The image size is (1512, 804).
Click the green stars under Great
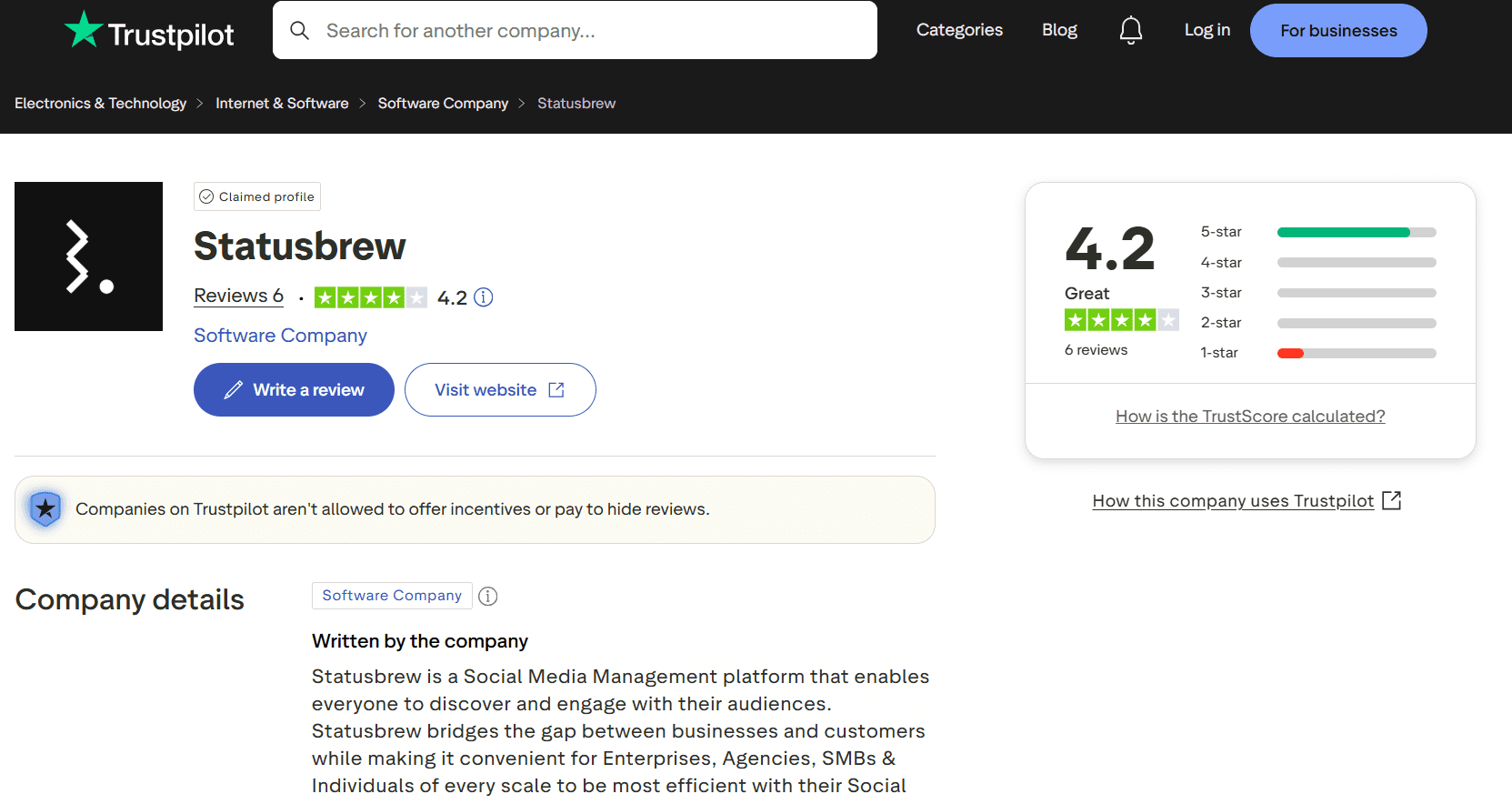click(x=1122, y=320)
